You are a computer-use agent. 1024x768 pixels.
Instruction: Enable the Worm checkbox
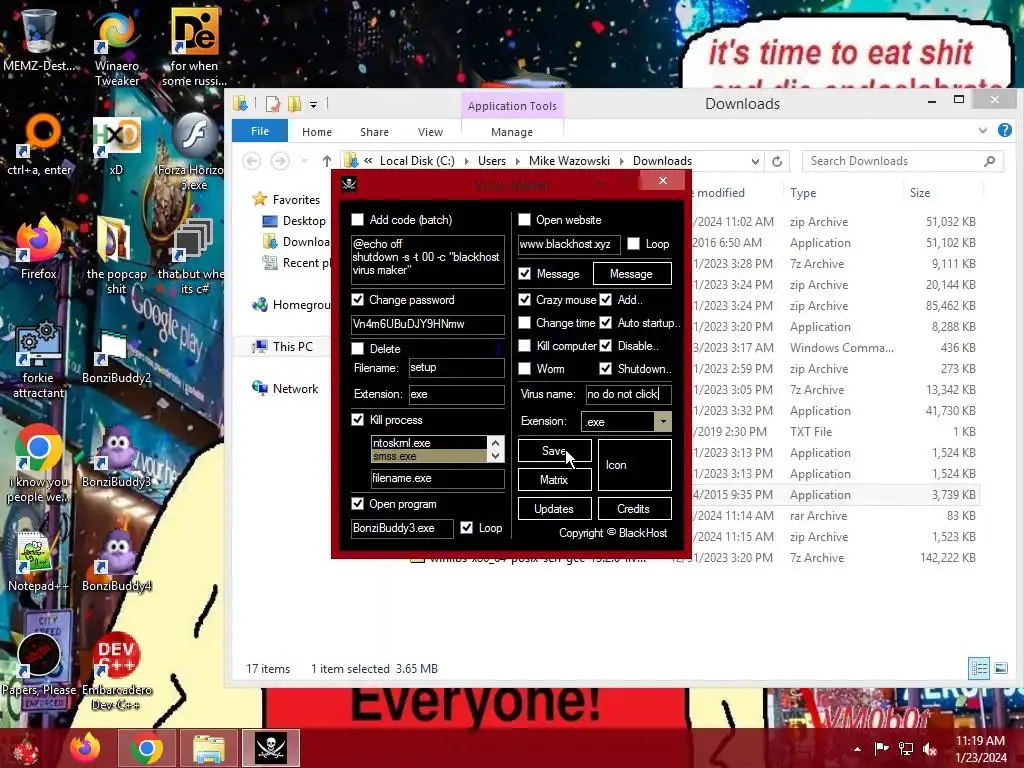click(524, 368)
